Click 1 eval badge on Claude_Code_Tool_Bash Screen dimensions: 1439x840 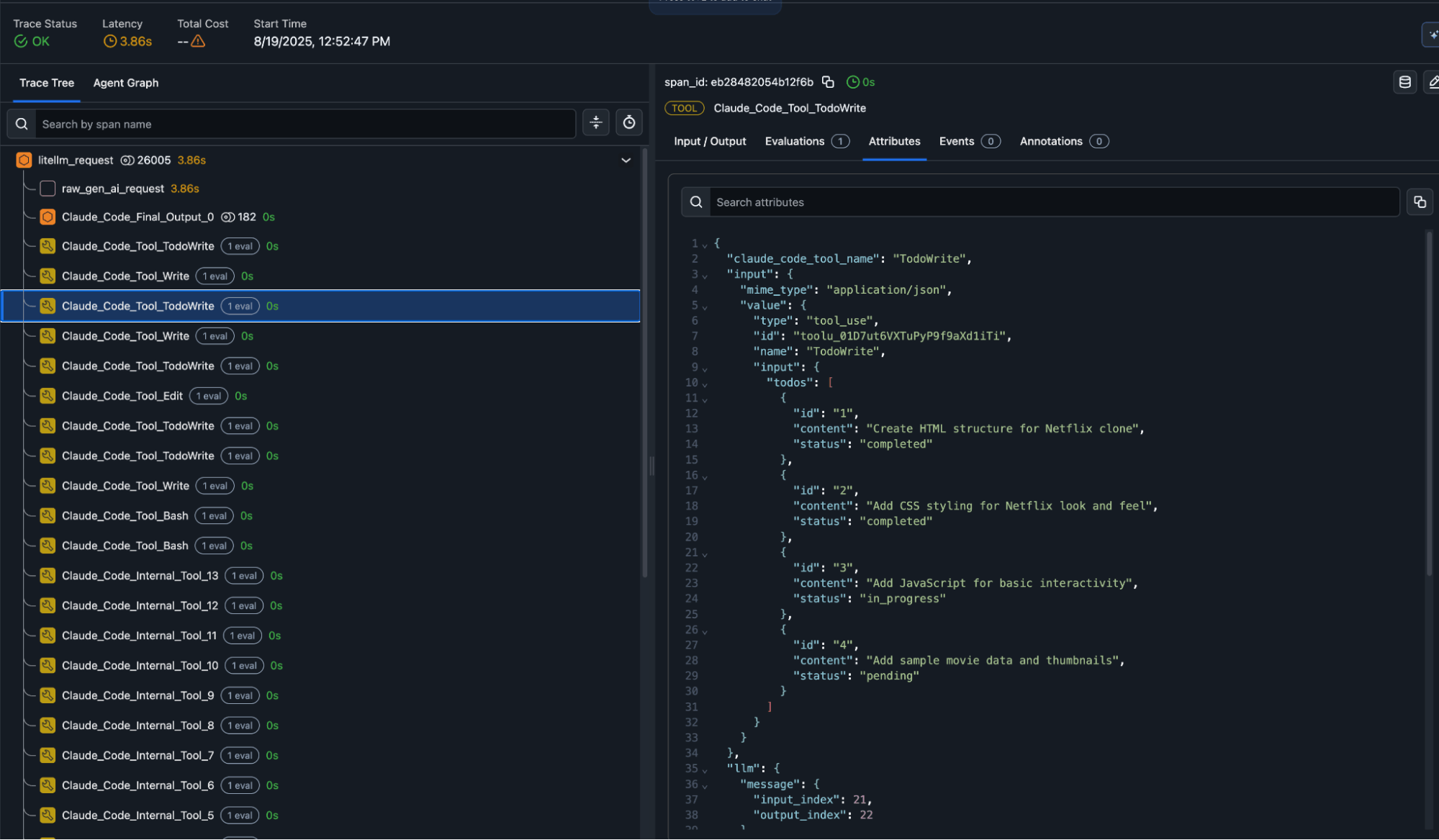[214, 516]
